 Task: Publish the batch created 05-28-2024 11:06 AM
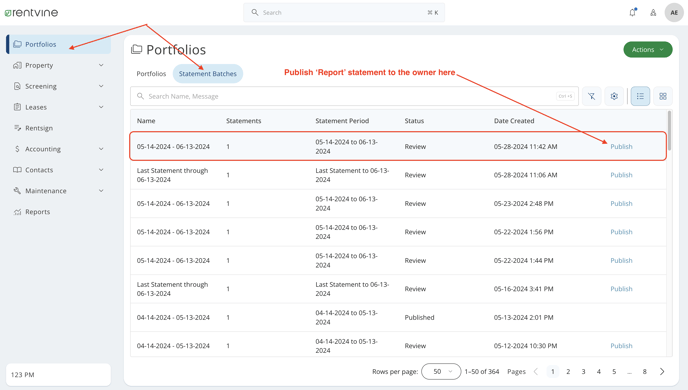621,175
